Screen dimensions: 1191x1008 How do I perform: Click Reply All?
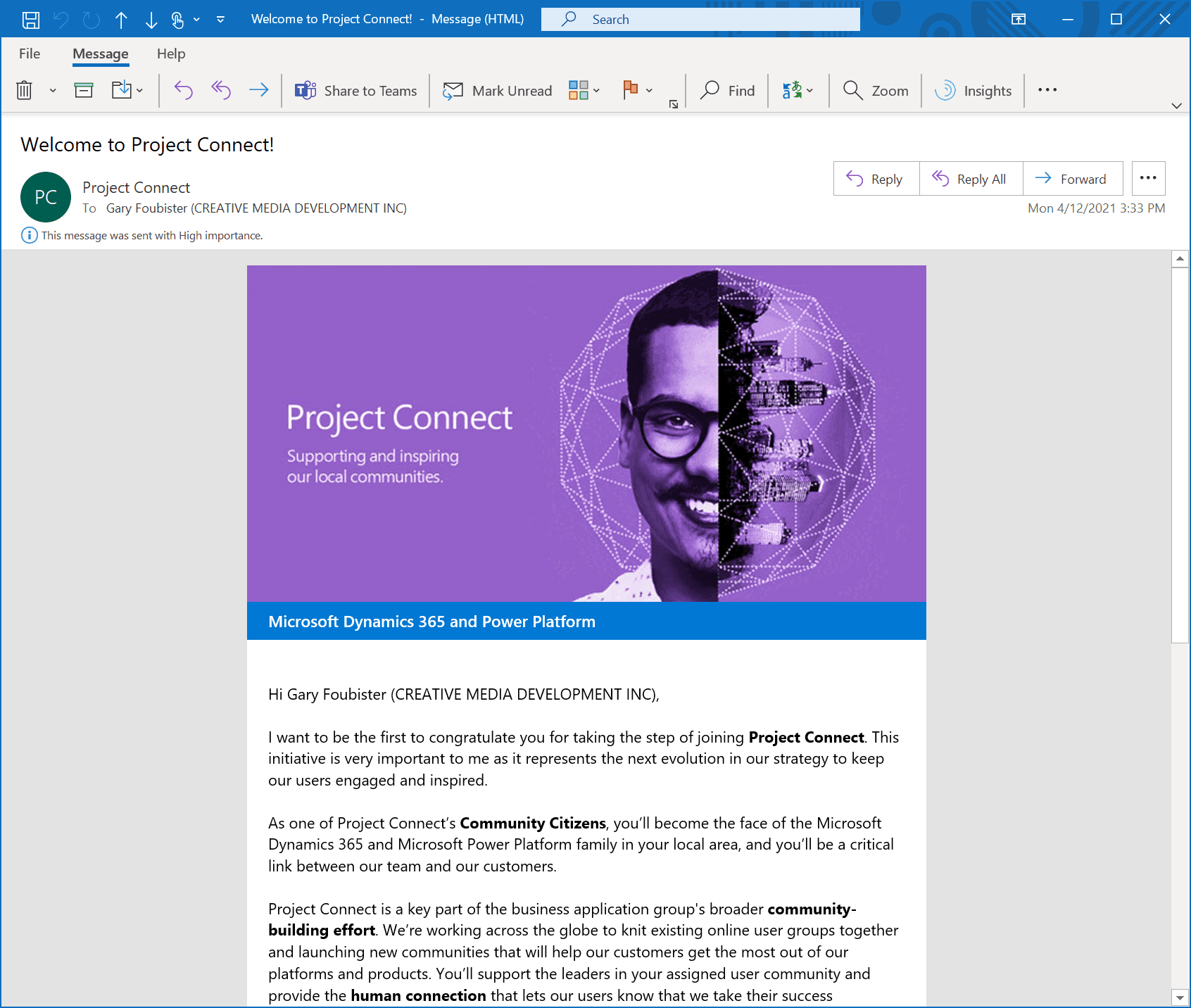point(971,178)
